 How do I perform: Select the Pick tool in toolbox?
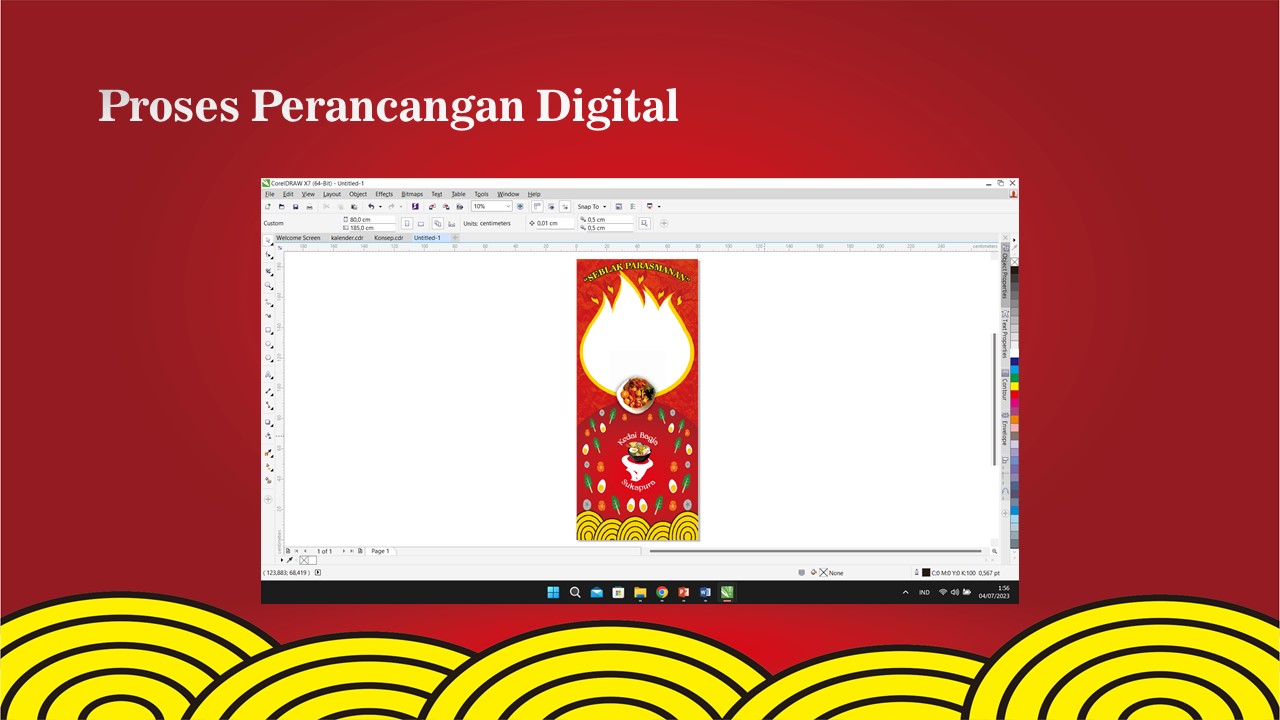tap(268, 242)
